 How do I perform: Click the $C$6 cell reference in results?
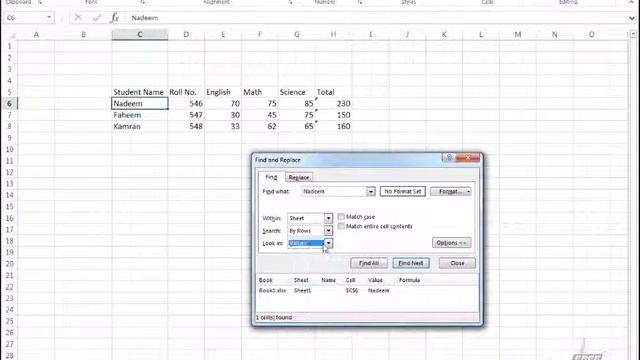pos(351,291)
